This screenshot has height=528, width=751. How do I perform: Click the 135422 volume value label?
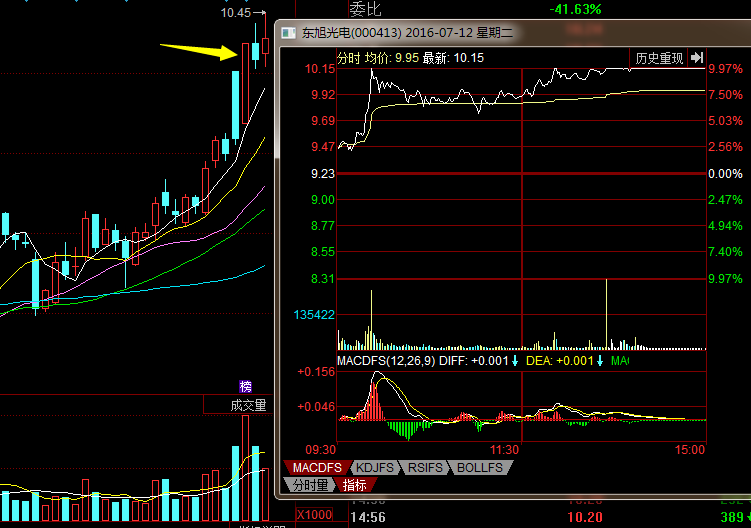(x=314, y=315)
